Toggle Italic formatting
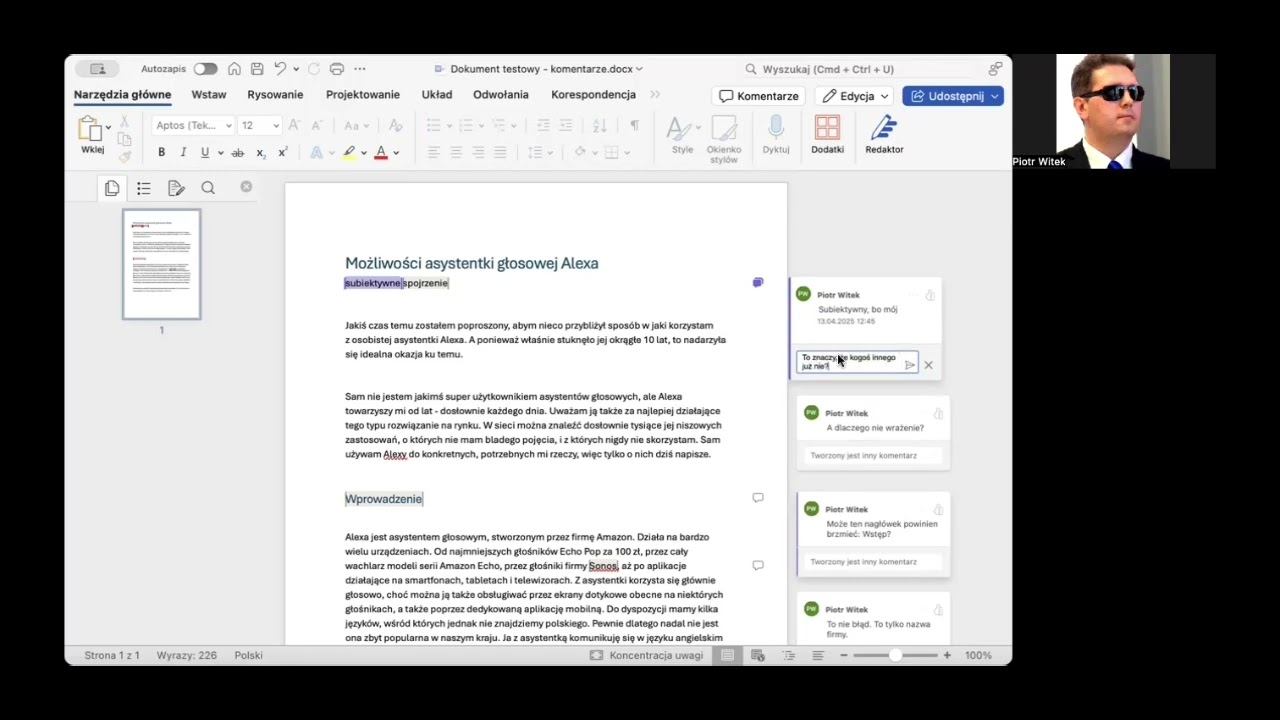 click(x=183, y=152)
